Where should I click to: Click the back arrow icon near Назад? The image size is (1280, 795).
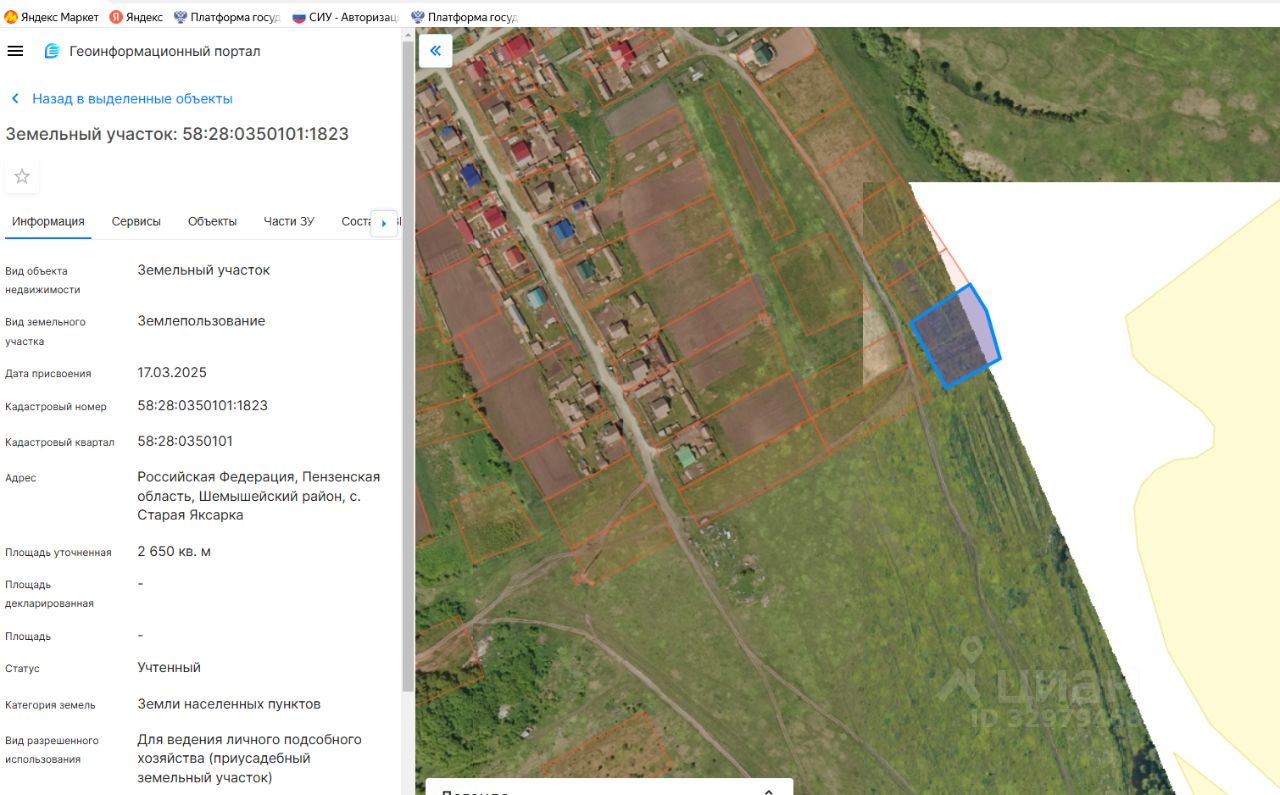15,99
